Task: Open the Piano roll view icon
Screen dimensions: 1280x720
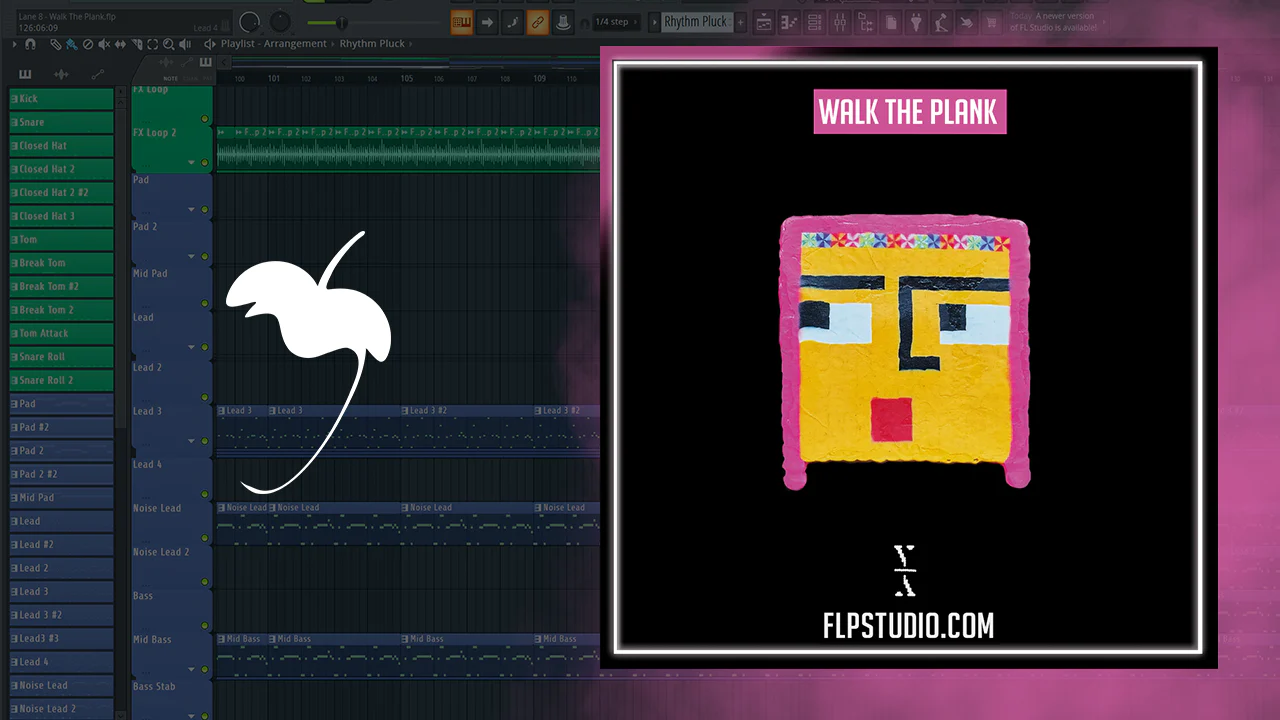Action: click(789, 22)
